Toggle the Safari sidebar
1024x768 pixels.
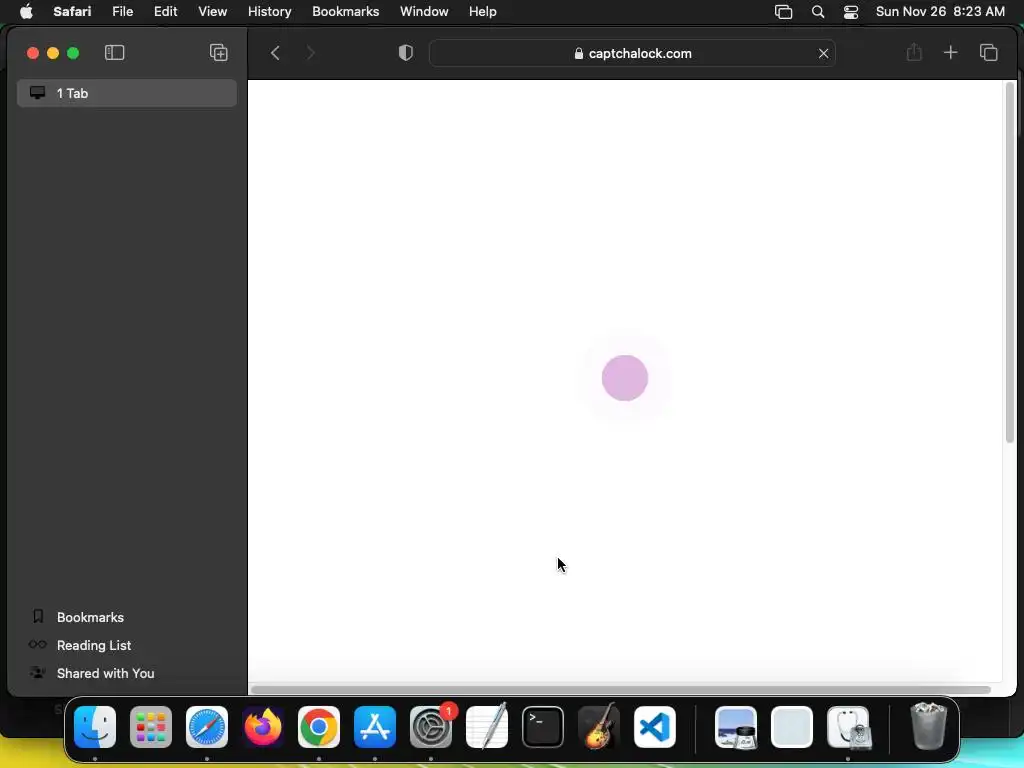pyautogui.click(x=114, y=53)
